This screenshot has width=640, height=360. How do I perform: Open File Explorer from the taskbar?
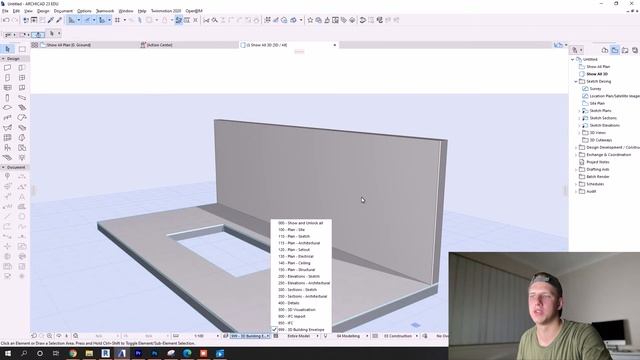coord(89,353)
